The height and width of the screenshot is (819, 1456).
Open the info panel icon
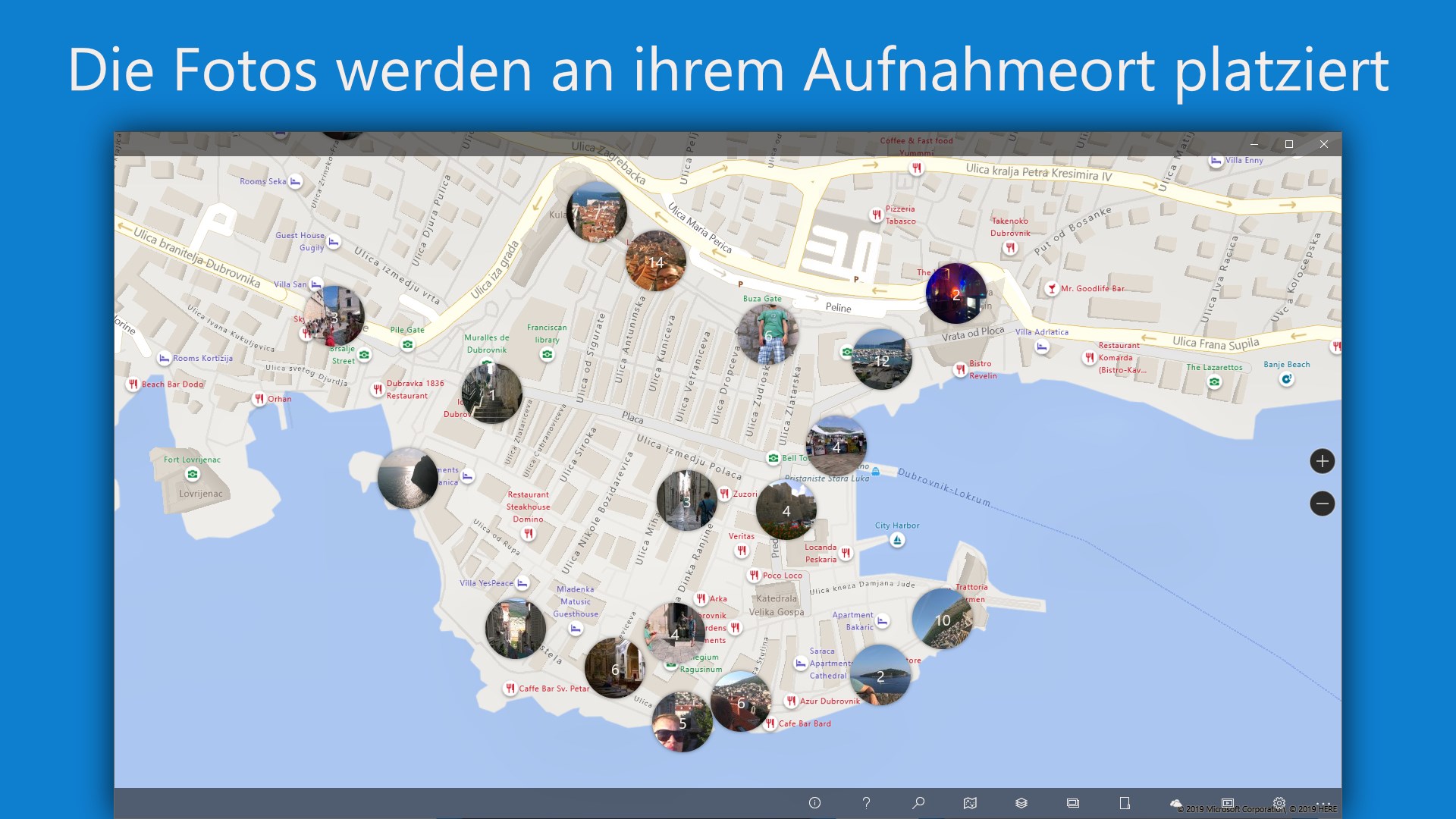814,803
